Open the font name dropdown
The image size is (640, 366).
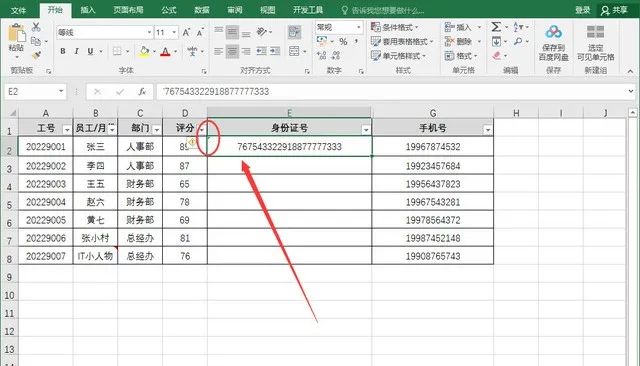[149, 33]
